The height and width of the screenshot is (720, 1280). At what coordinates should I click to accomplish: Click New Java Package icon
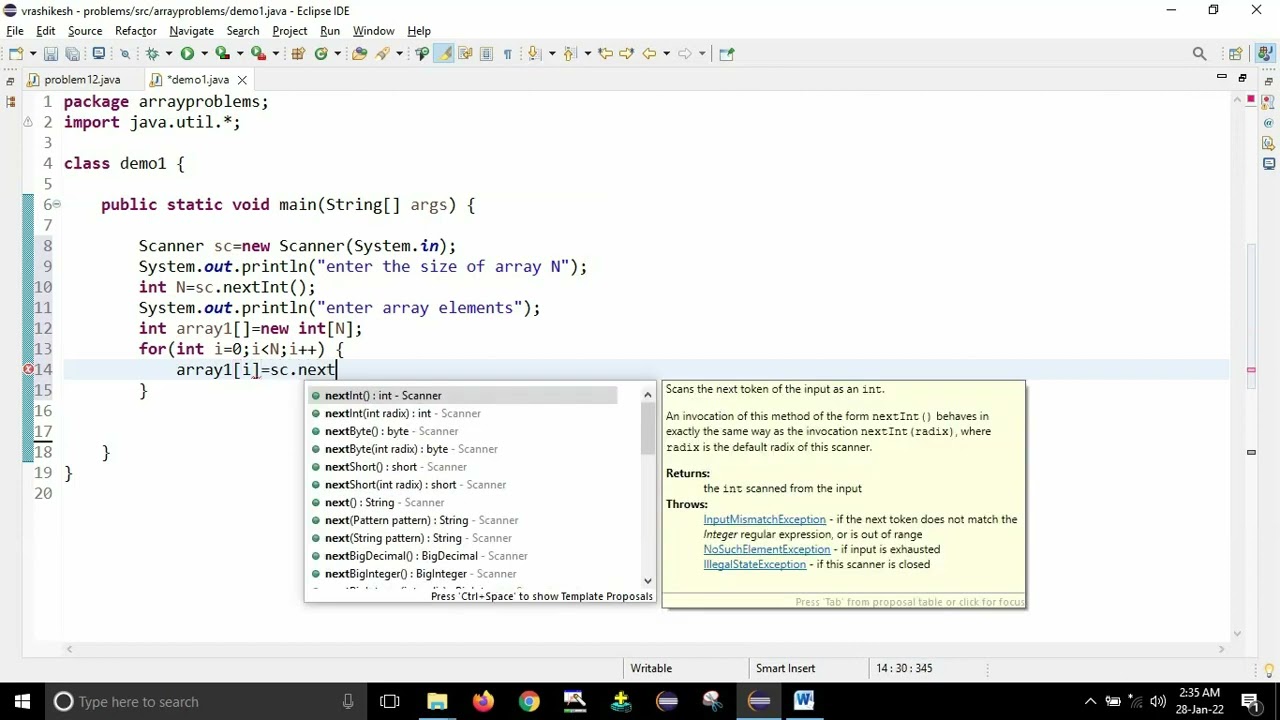(x=298, y=53)
